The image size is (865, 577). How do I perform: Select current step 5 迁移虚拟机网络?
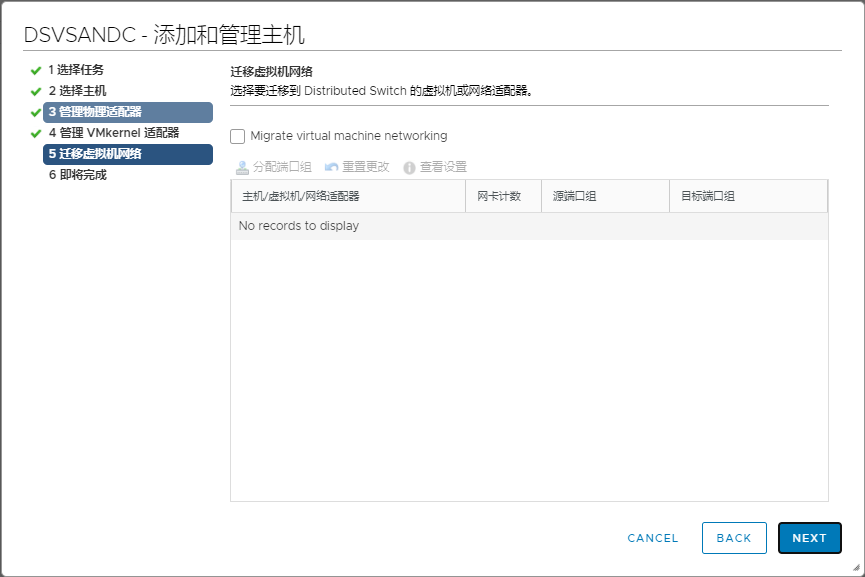point(95,154)
